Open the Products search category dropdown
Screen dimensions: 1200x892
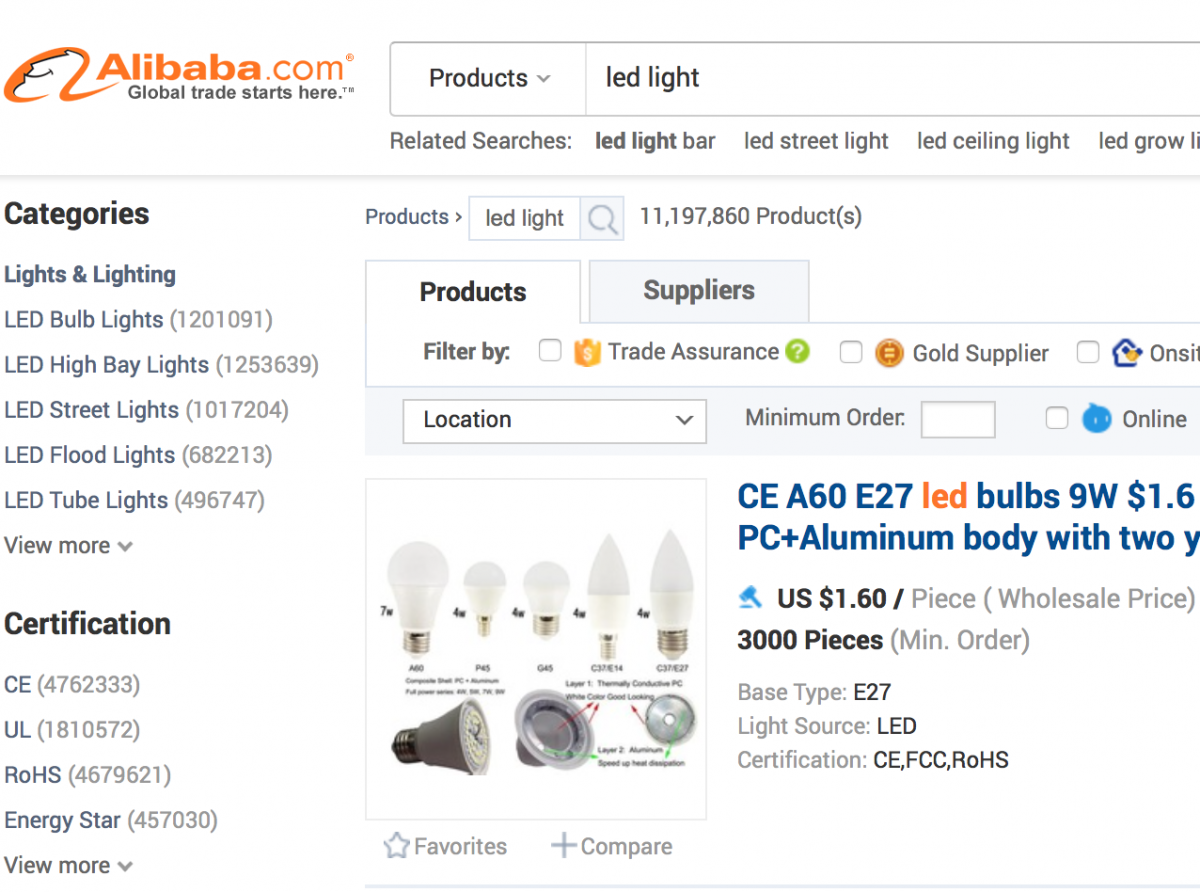point(489,79)
